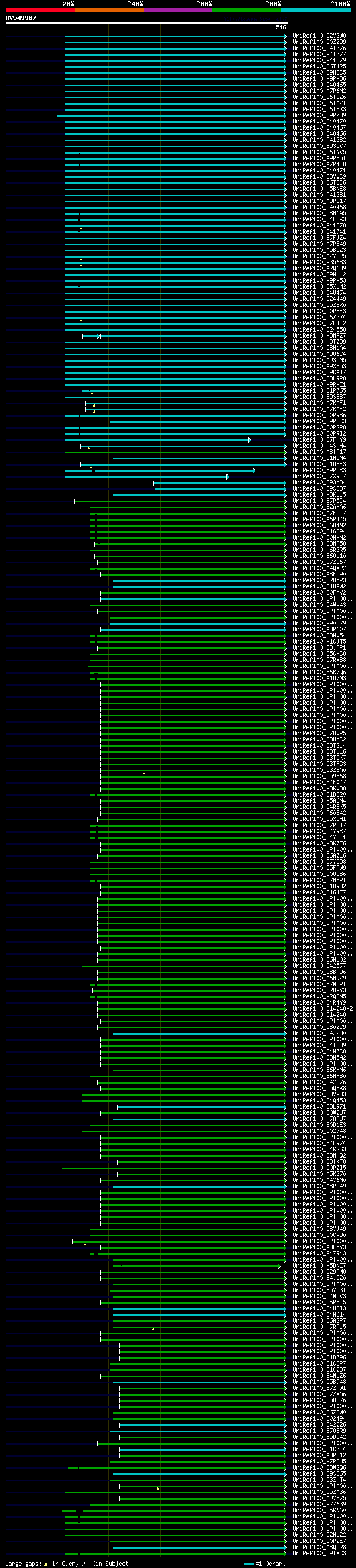Viewport: 356px width, 1568px height.
Task: Select hit label UniRef100_C6H4N2
Action: point(319,525)
